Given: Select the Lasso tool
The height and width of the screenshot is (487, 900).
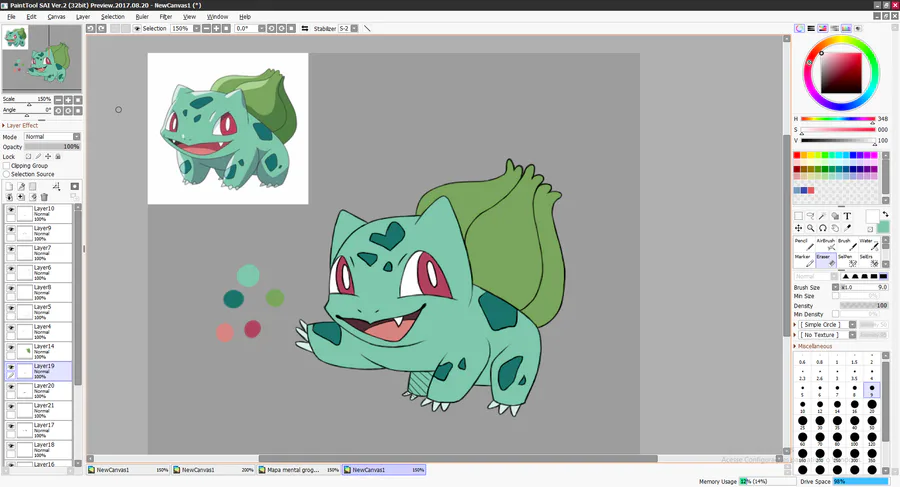Looking at the screenshot, I should coord(810,216).
